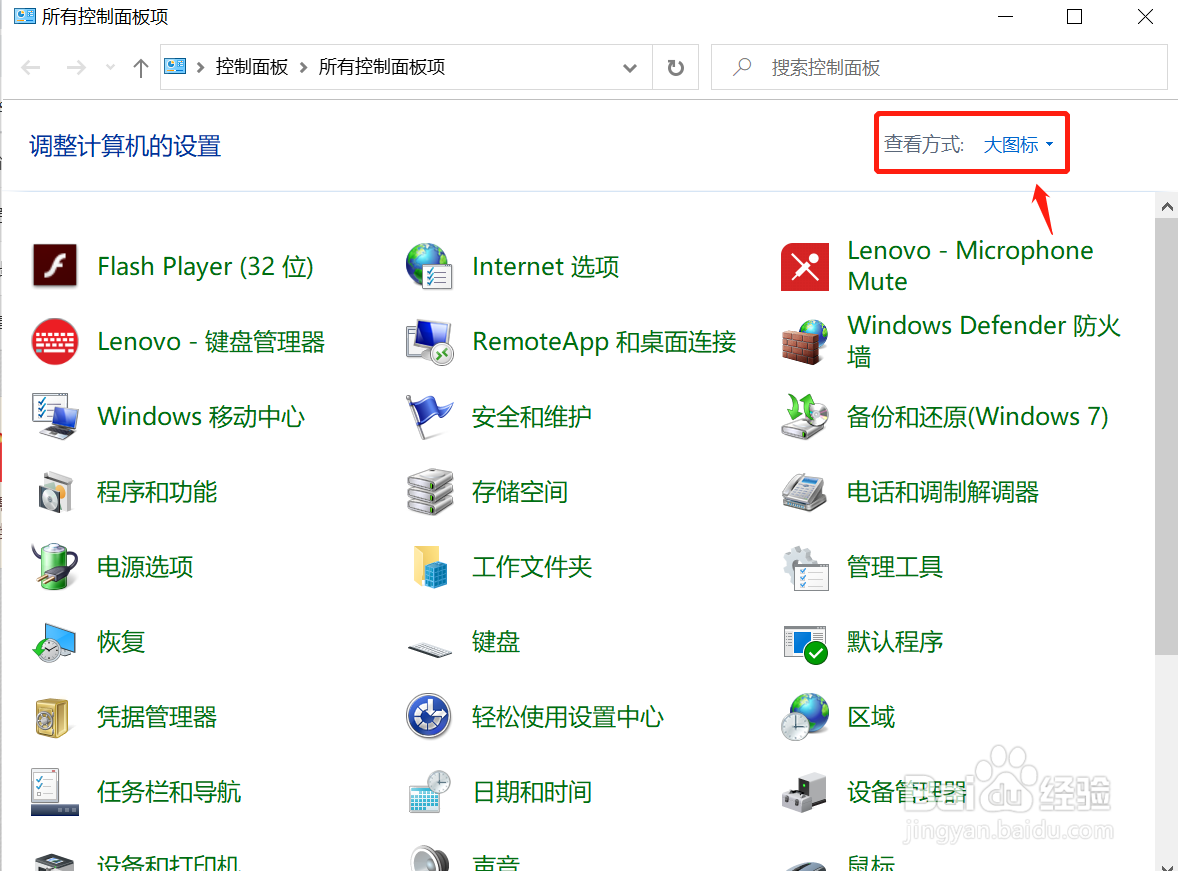Click the Lenovo 键盘管理器 red keyboard icon
1178x871 pixels.
click(x=55, y=341)
